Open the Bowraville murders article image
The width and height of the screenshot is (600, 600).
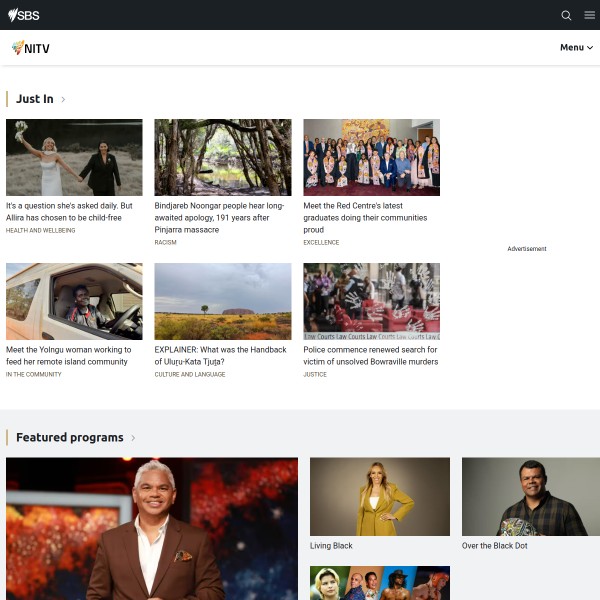371,301
